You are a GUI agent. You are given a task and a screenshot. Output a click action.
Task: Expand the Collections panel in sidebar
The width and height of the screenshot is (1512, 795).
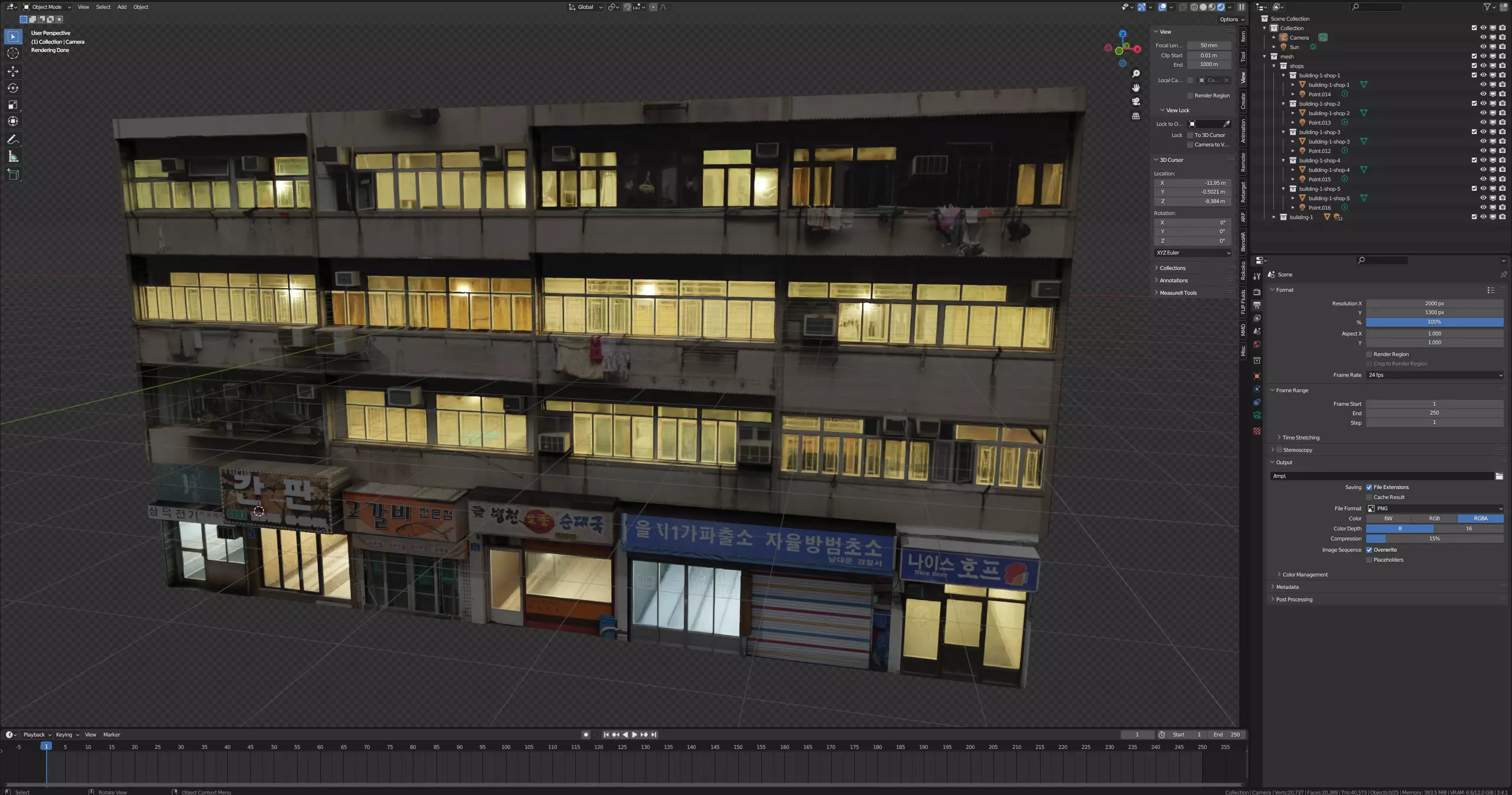point(1172,268)
